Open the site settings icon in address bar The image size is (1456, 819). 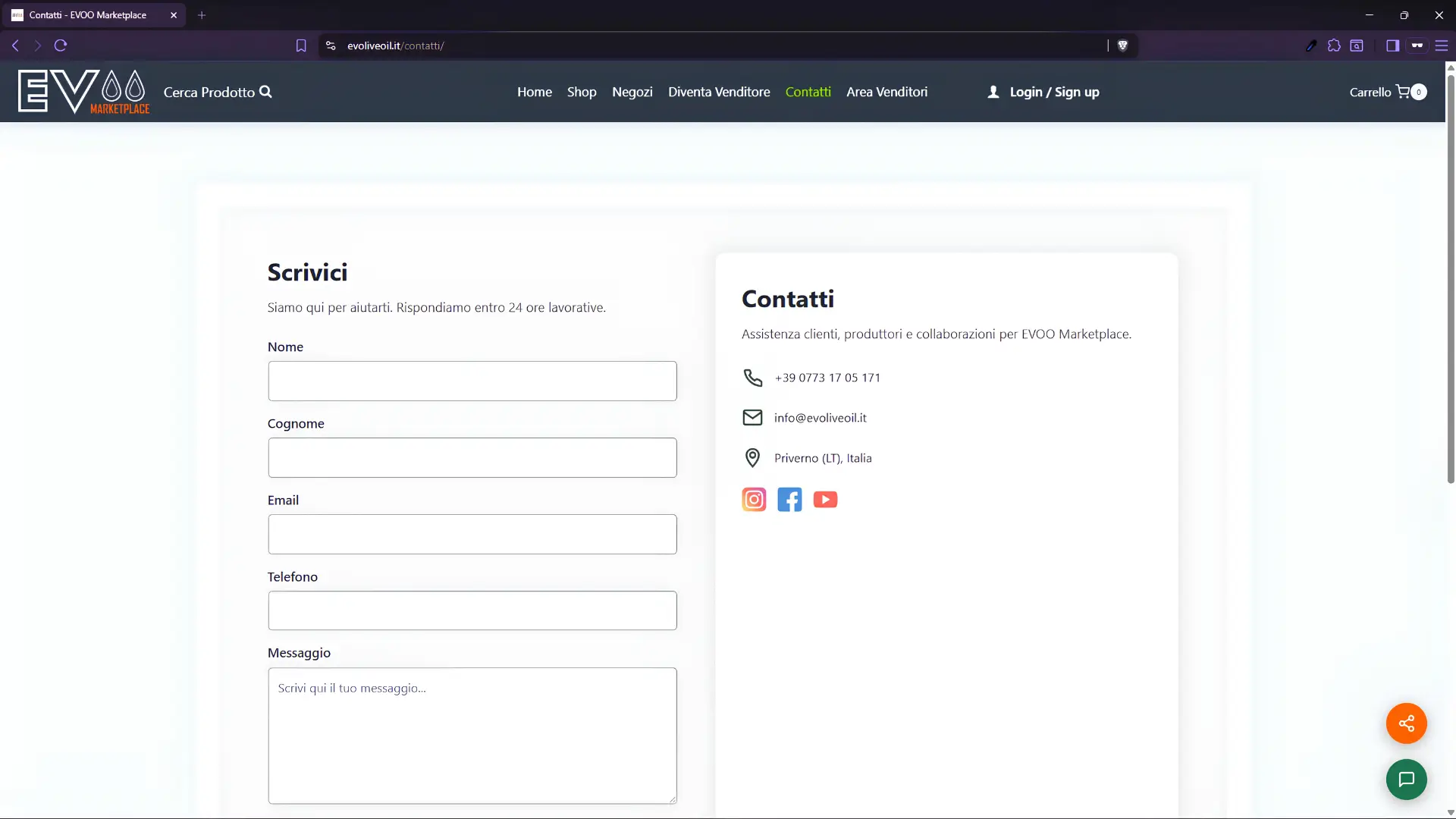(331, 45)
